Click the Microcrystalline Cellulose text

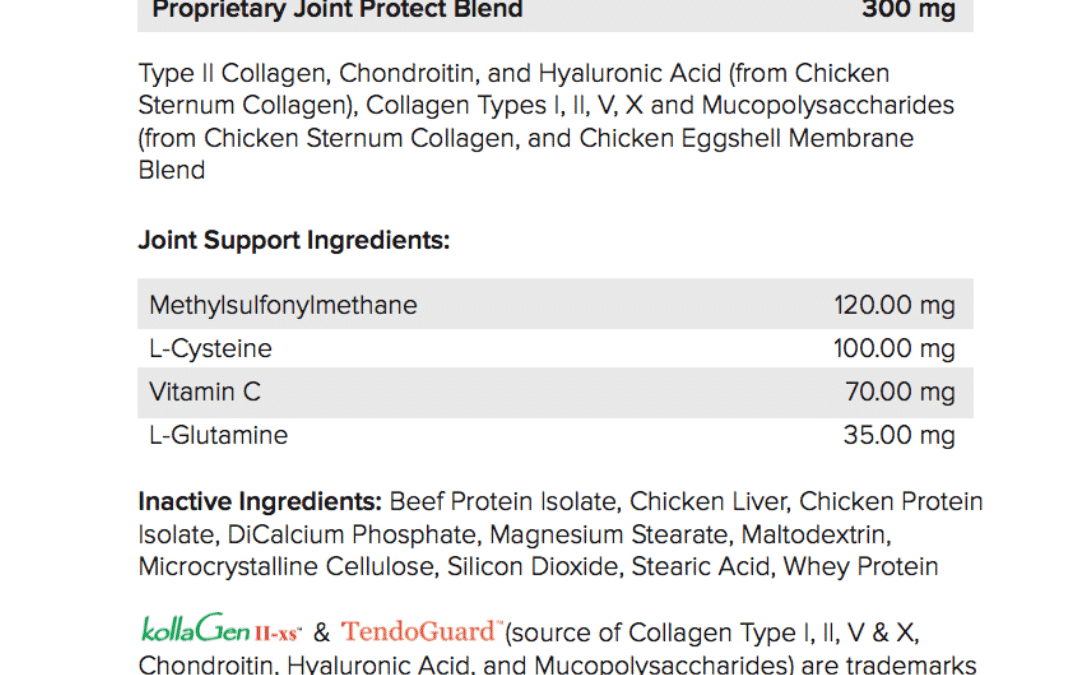pos(286,567)
